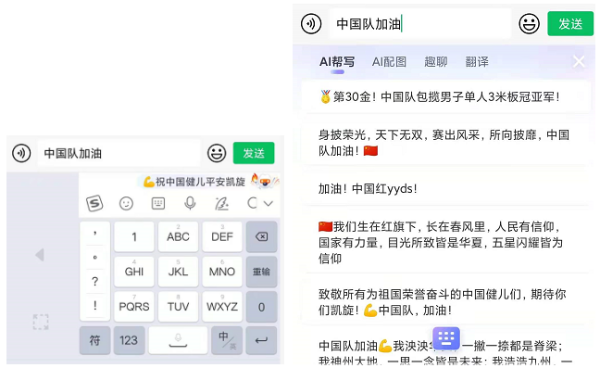
Task: Close the AI panel with X
Action: click(579, 61)
